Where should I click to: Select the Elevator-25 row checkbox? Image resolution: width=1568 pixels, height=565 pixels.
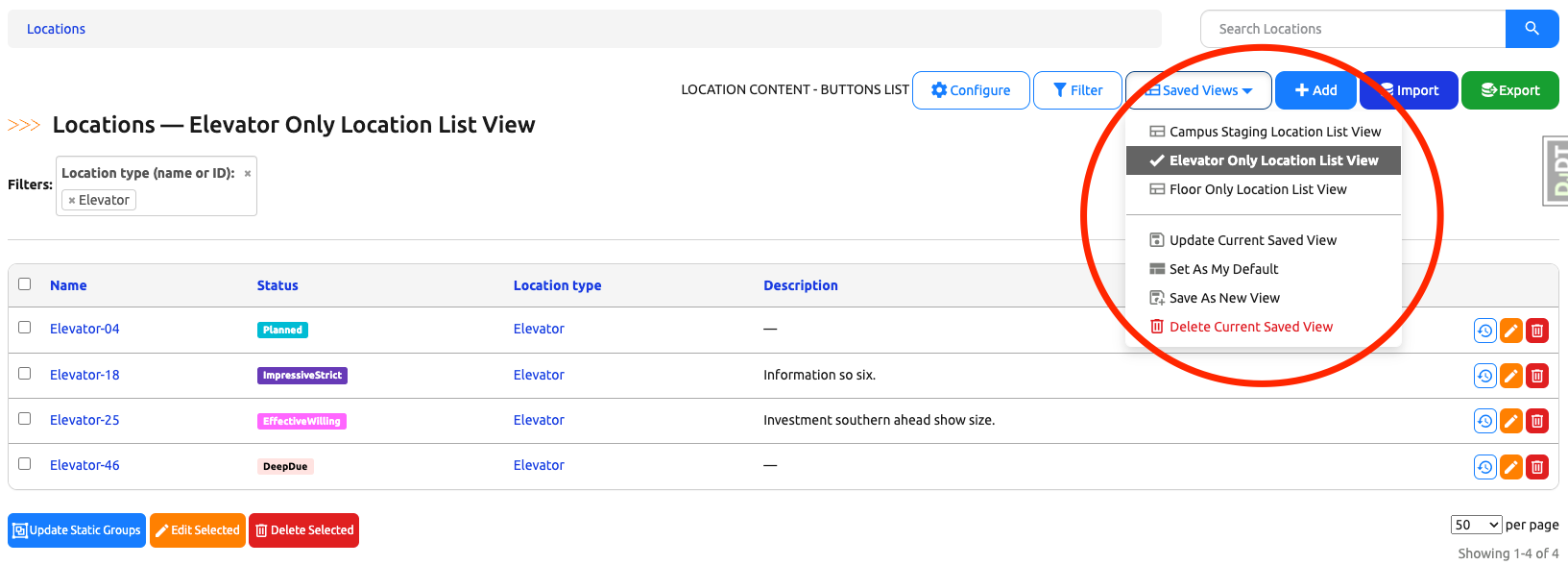(25, 419)
